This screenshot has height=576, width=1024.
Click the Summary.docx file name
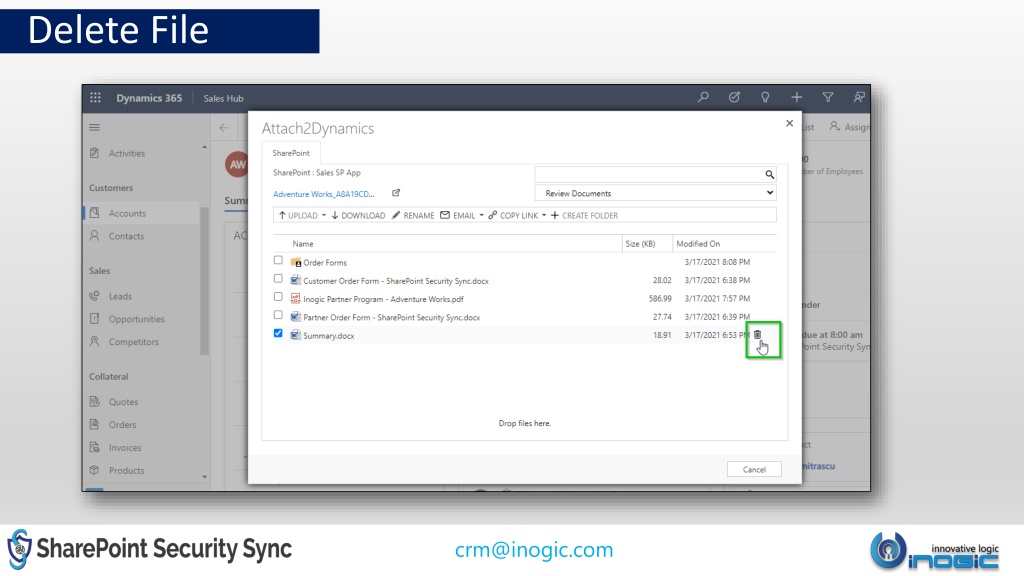point(328,336)
